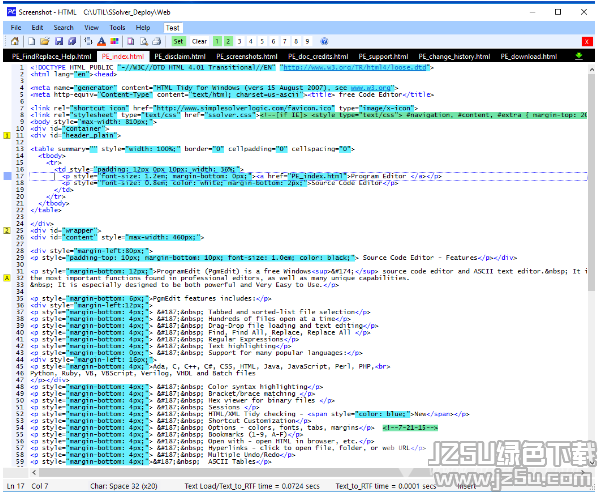Toggle bookmark number 8 in the toolbar

tap(296, 41)
